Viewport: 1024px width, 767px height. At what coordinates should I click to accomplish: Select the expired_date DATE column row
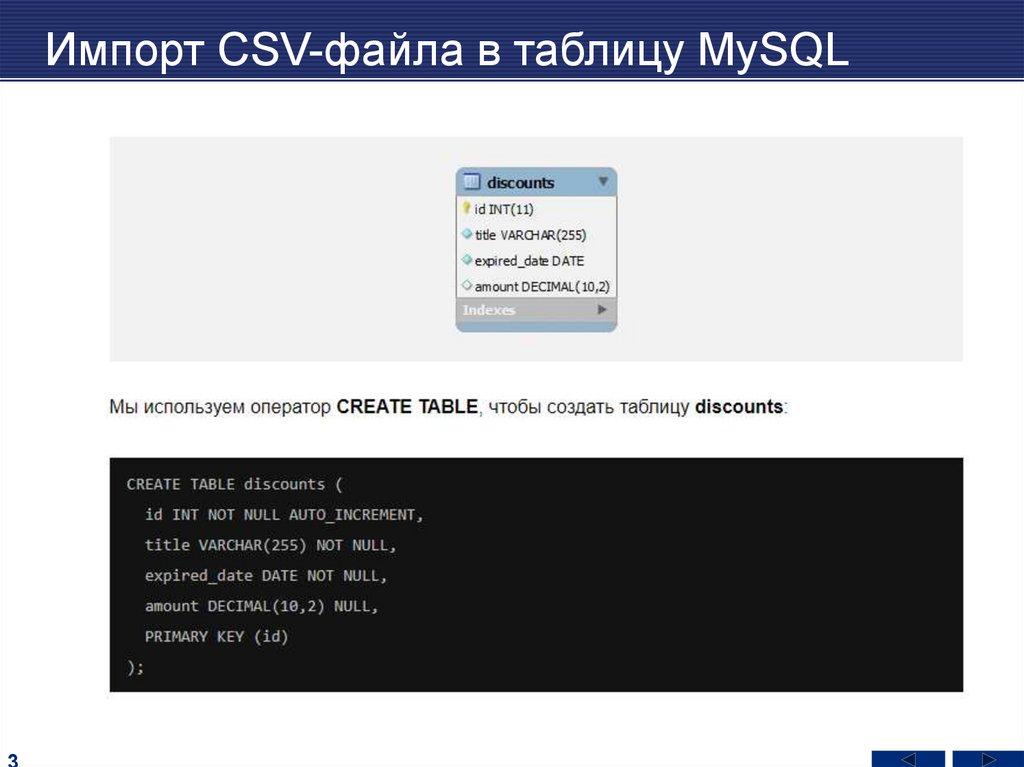[530, 260]
